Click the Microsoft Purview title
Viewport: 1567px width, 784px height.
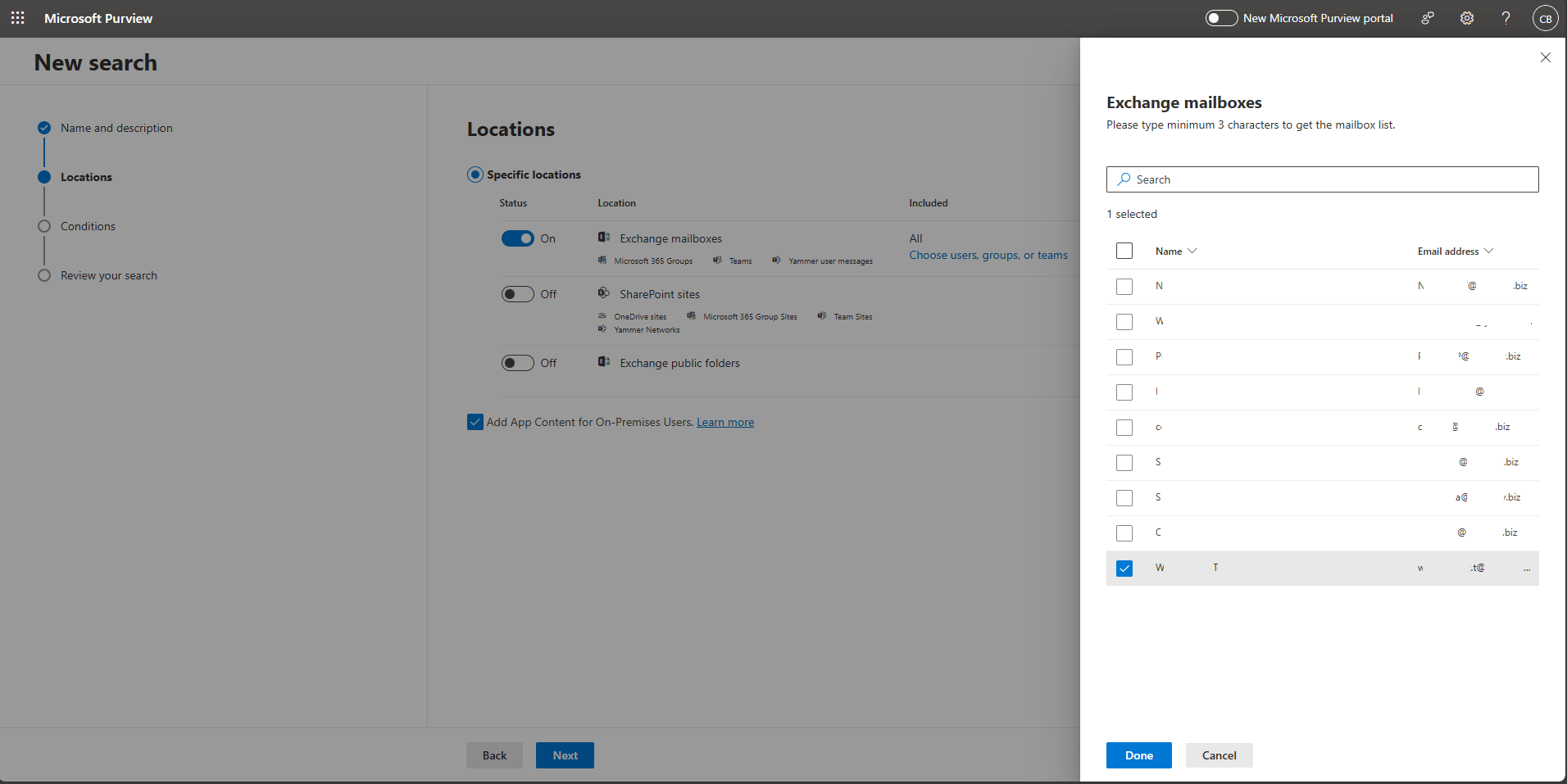pos(98,18)
